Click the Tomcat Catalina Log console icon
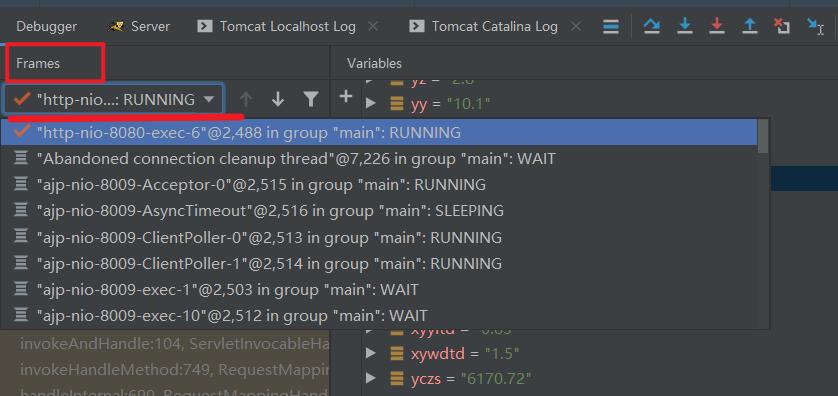838x396 pixels. click(416, 26)
